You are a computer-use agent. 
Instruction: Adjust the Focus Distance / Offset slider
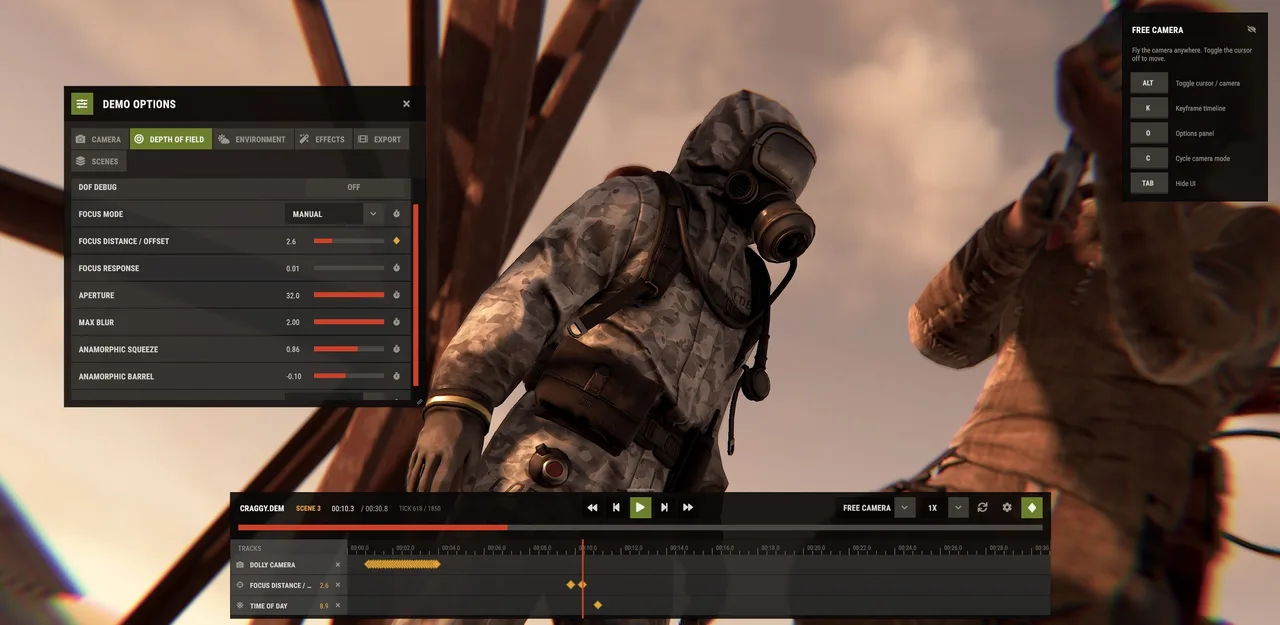tap(349, 241)
